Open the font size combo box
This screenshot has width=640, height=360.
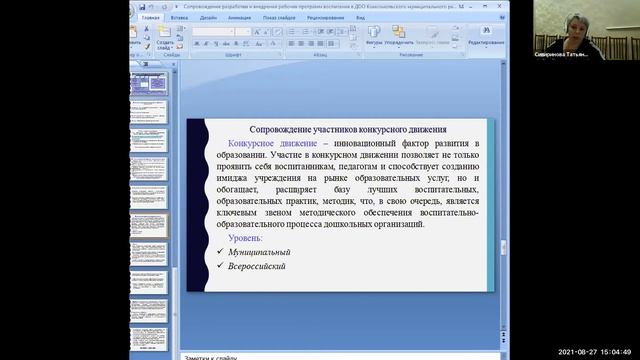coord(243,32)
